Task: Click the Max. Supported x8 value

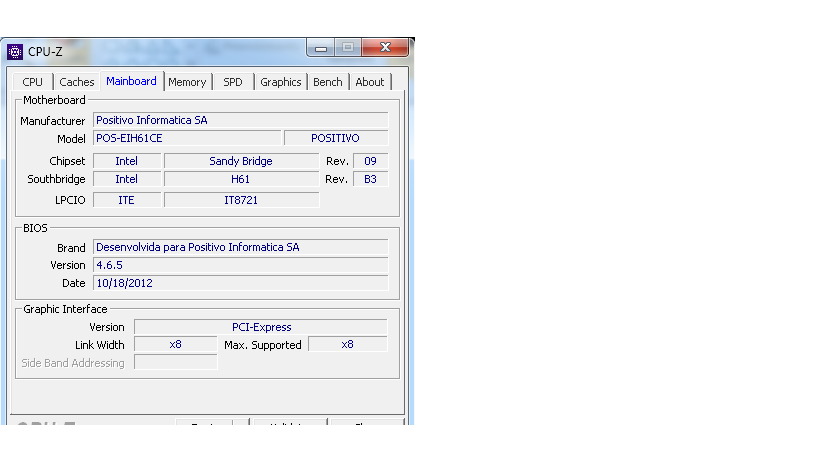Action: tap(348, 344)
